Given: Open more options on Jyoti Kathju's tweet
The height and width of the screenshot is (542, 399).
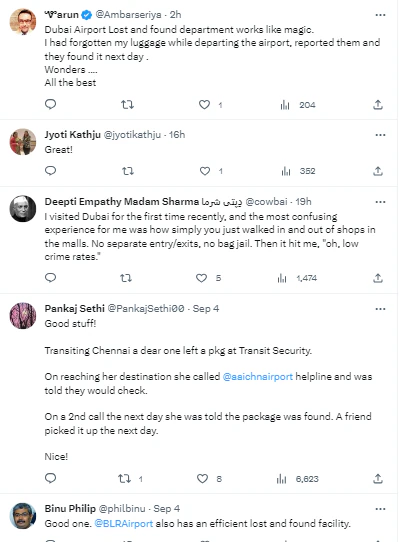Looking at the screenshot, I should pos(380,135).
